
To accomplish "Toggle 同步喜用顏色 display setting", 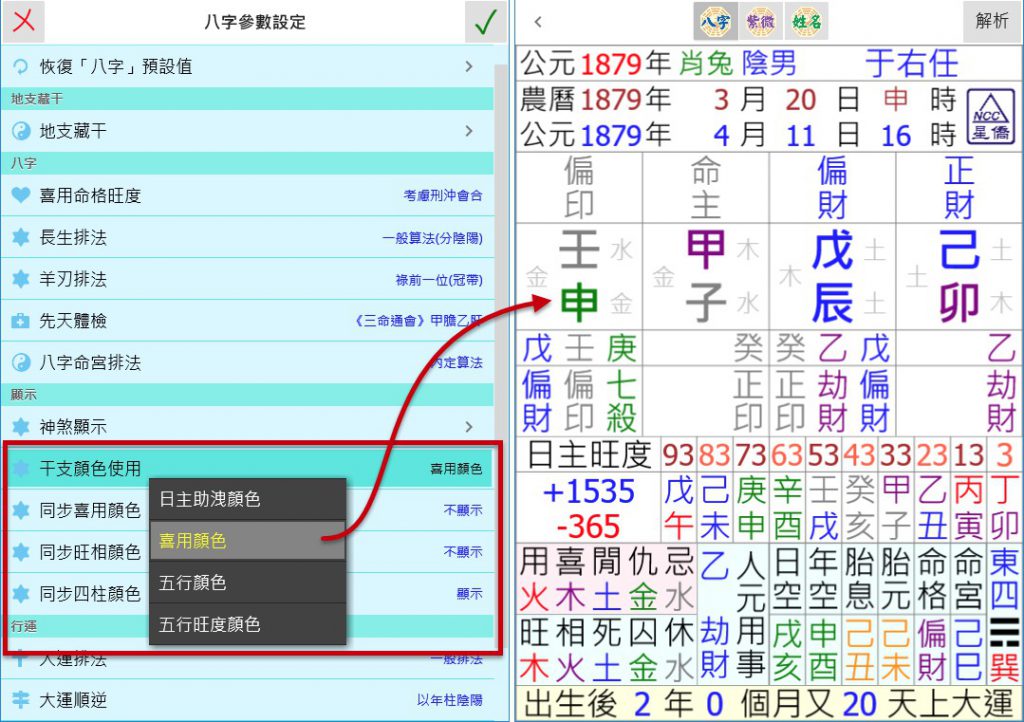I will [x=462, y=510].
